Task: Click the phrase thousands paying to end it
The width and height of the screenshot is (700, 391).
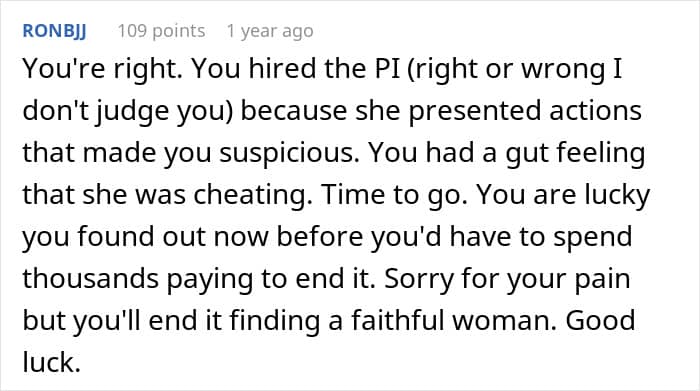Action: coord(199,279)
